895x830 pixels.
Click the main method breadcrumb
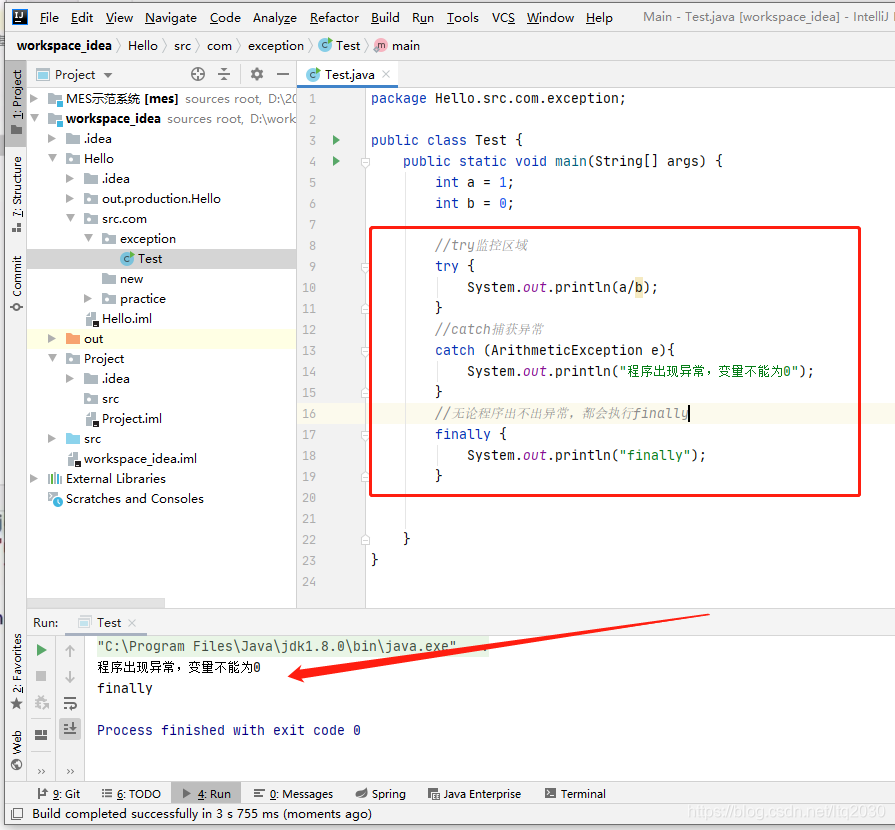coord(398,46)
